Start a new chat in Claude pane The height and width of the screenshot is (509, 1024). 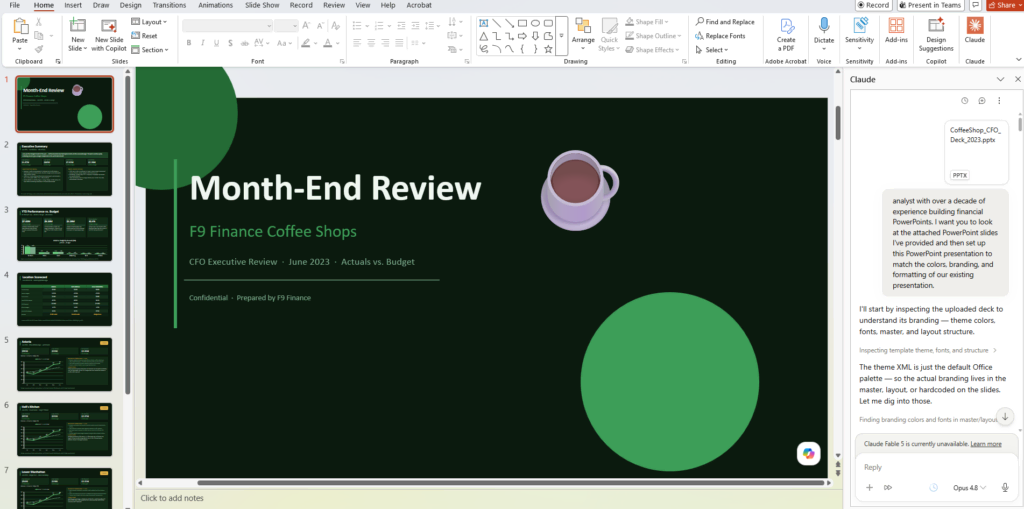982,101
